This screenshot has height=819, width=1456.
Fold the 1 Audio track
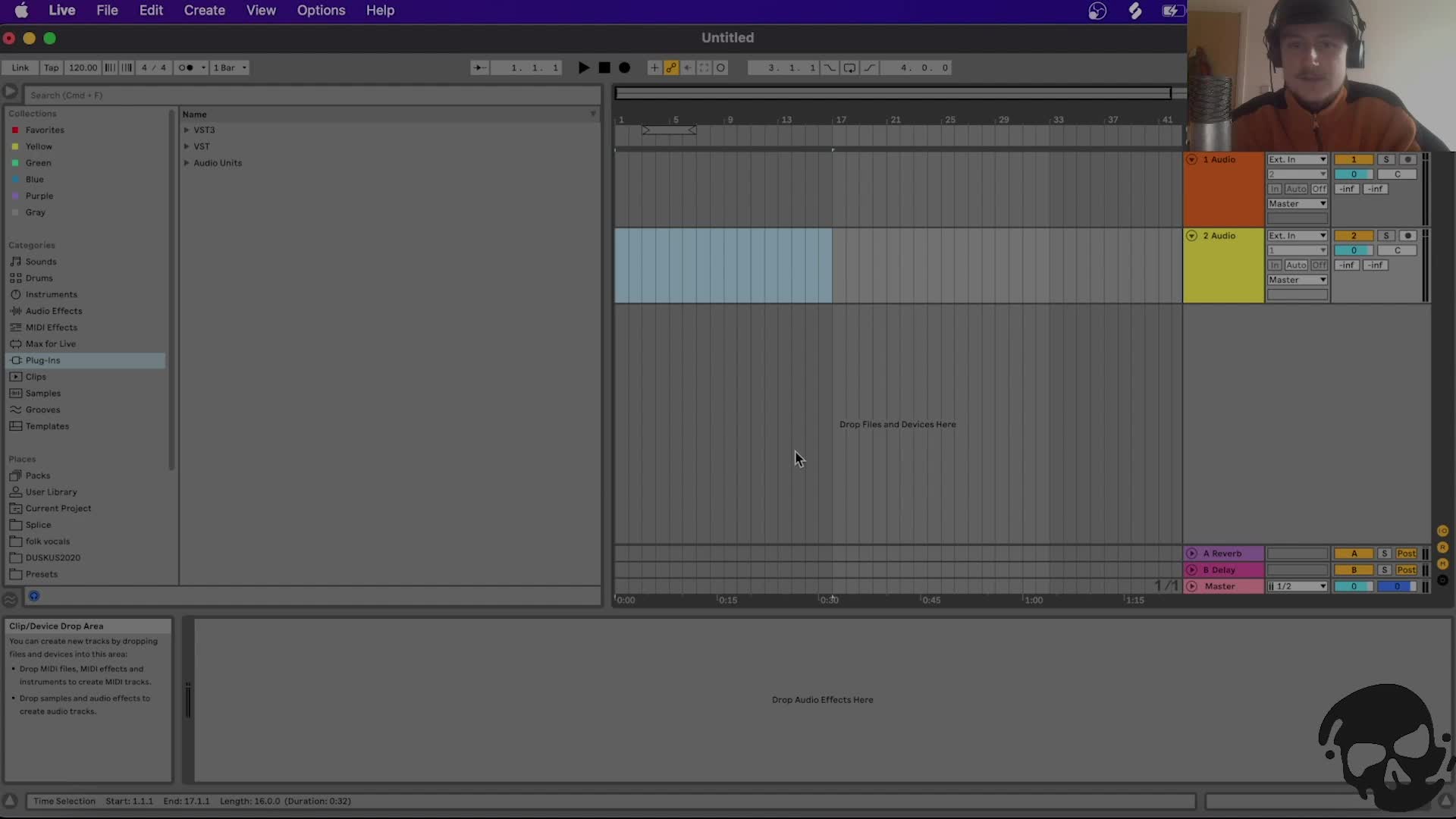pos(1191,159)
